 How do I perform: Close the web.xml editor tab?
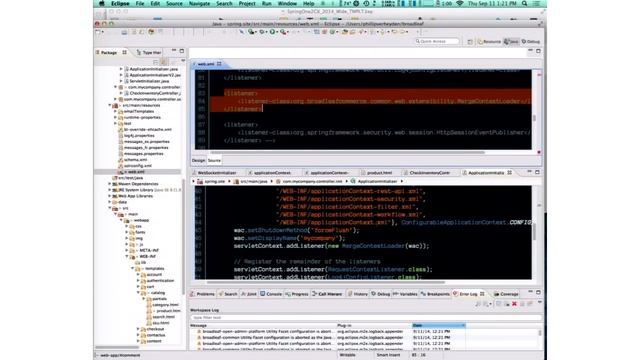click(219, 64)
